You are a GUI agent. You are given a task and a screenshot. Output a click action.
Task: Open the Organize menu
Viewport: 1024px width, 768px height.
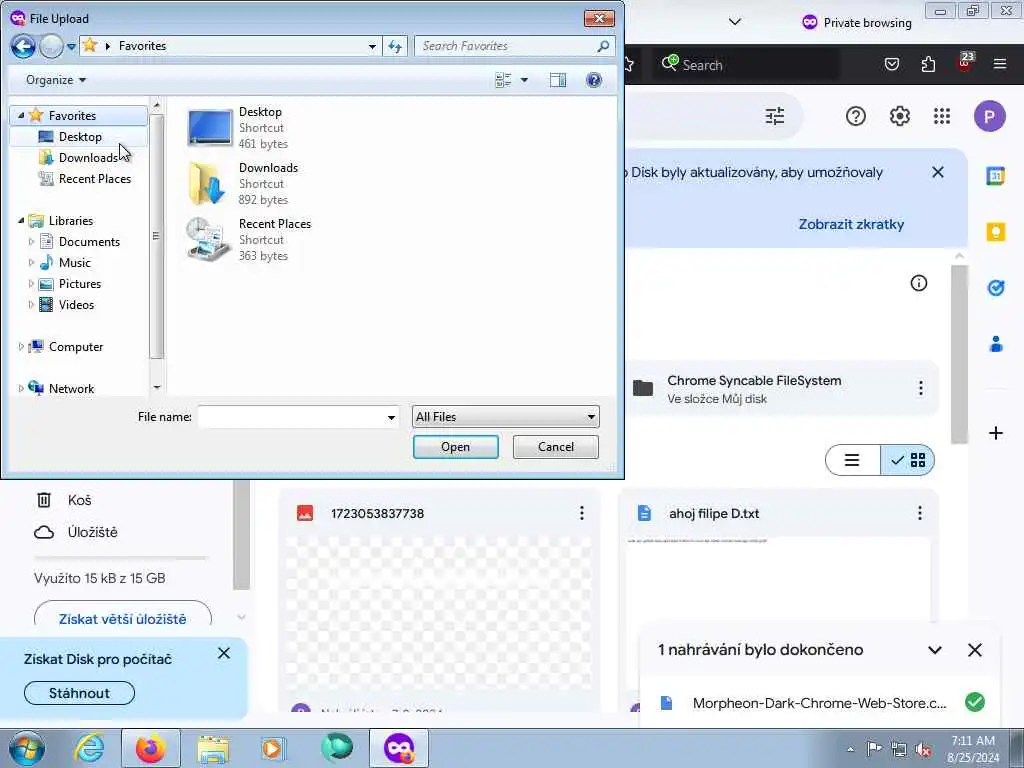[x=56, y=80]
